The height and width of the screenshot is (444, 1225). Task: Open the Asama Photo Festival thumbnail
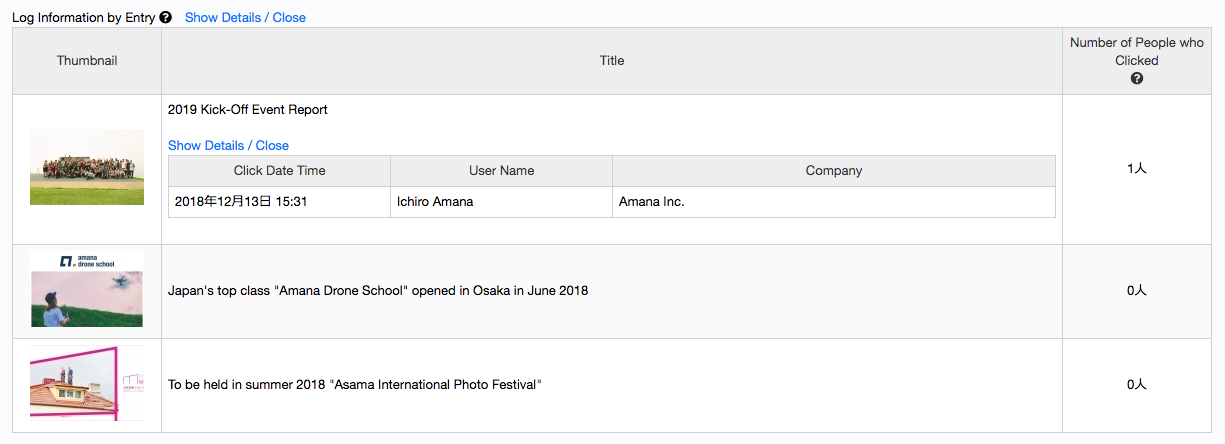point(87,384)
